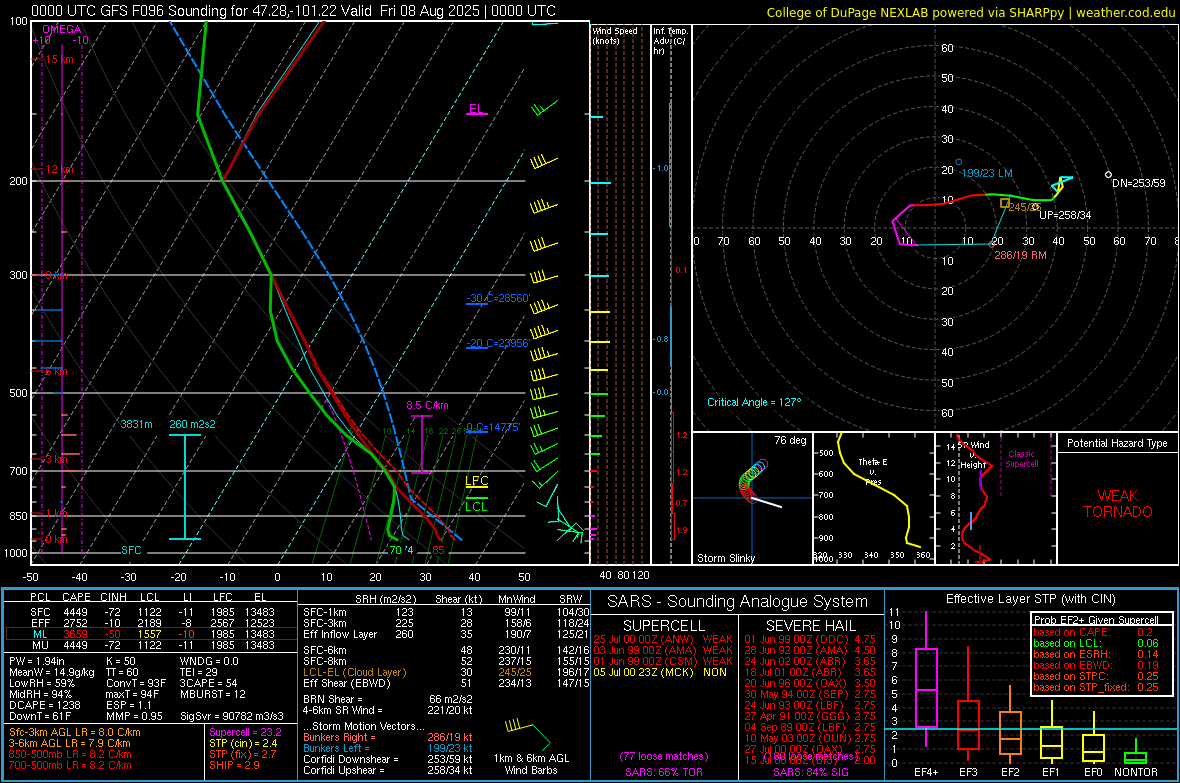The width and height of the screenshot is (1180, 783).
Task: Click the PW = 1.94in value
Action: pyautogui.click(x=36, y=661)
